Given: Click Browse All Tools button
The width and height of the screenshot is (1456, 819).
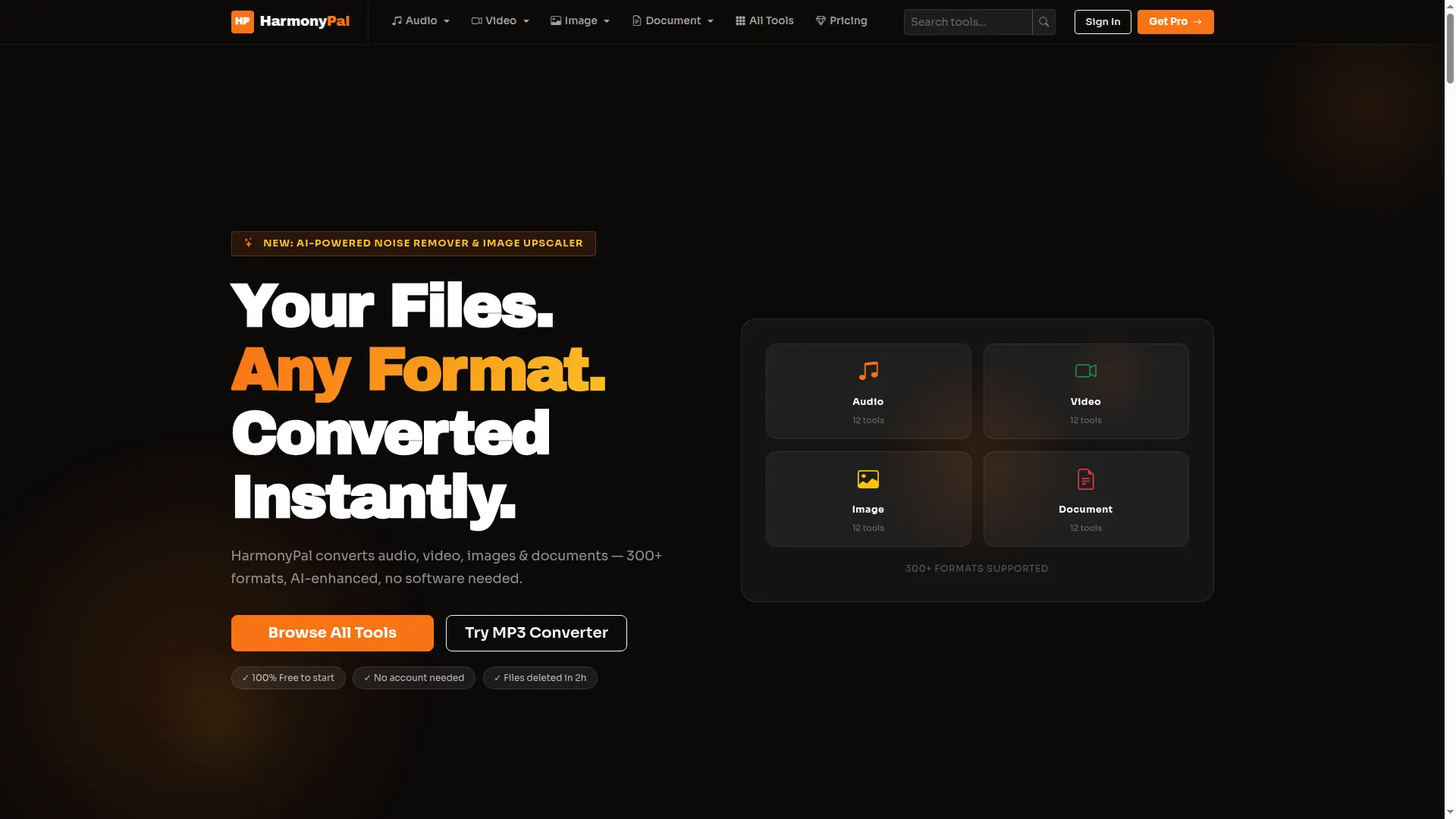Looking at the screenshot, I should pos(332,633).
